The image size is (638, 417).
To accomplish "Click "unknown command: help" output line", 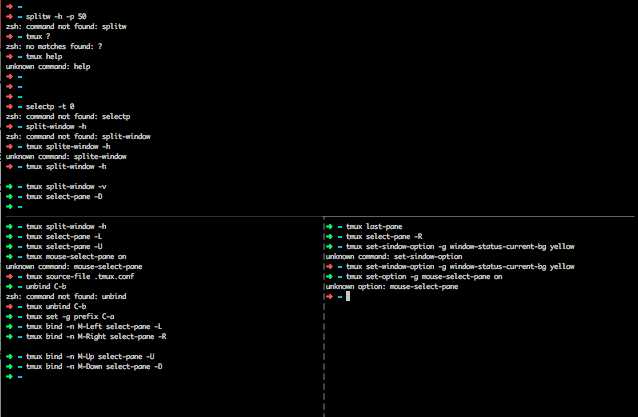I will pos(48,66).
